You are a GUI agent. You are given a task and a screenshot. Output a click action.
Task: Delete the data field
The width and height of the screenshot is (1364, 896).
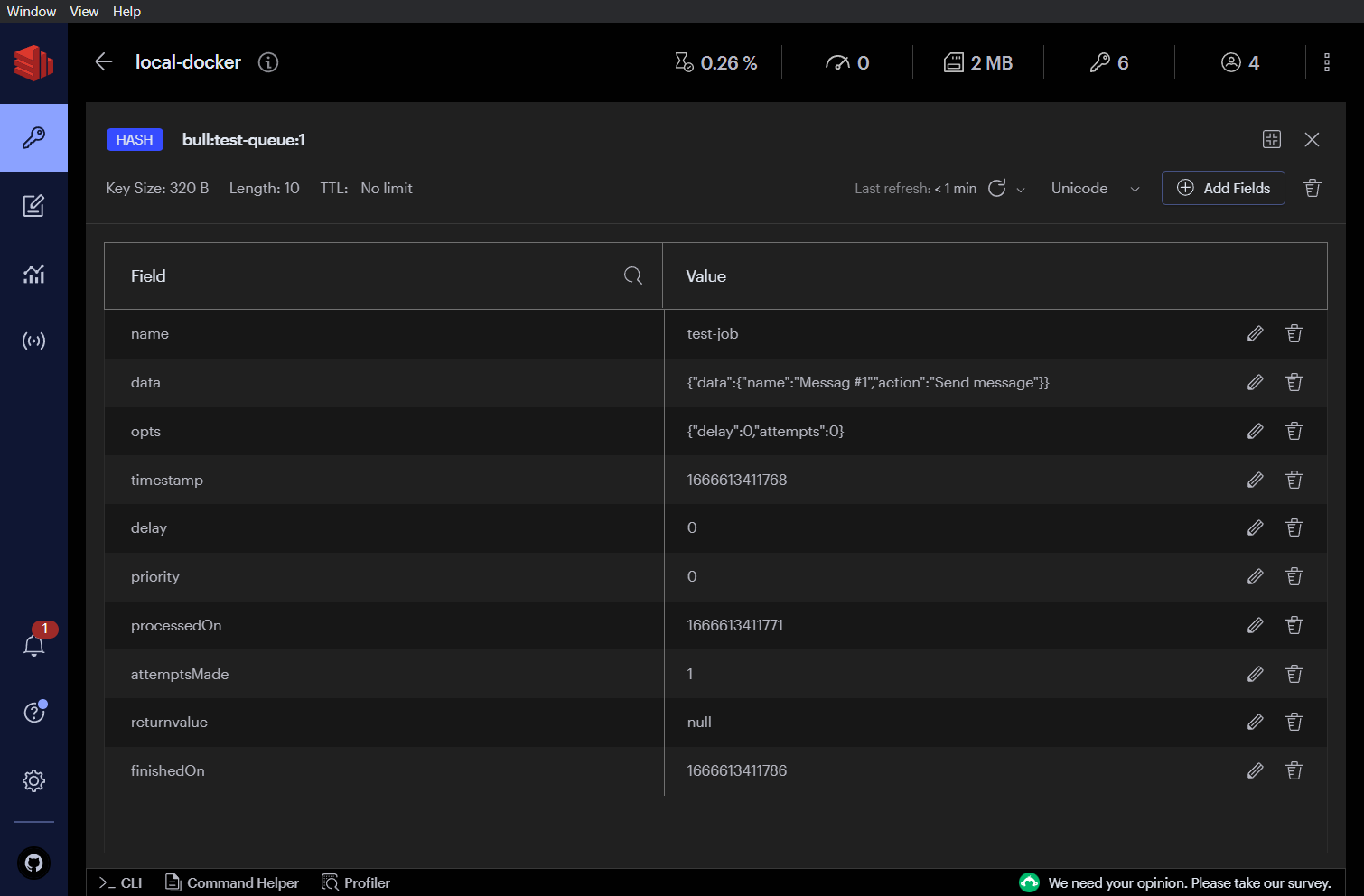tap(1294, 382)
